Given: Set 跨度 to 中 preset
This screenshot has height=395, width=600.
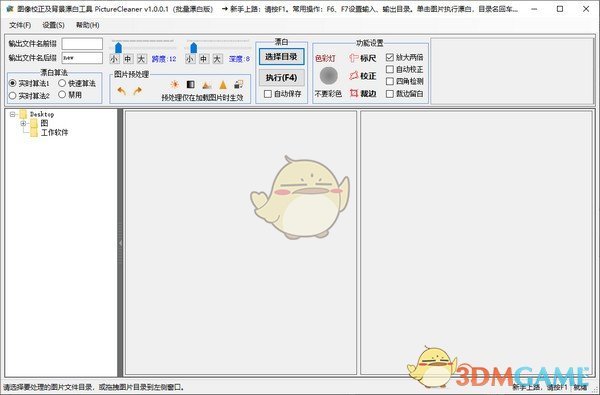Looking at the screenshot, I should (x=128, y=59).
